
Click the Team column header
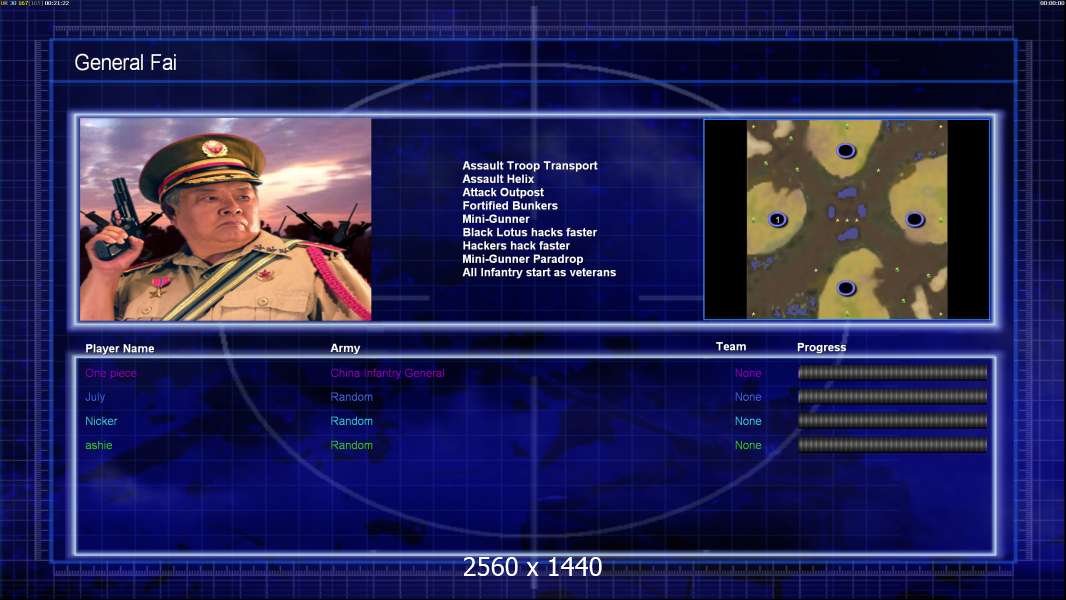tap(731, 347)
